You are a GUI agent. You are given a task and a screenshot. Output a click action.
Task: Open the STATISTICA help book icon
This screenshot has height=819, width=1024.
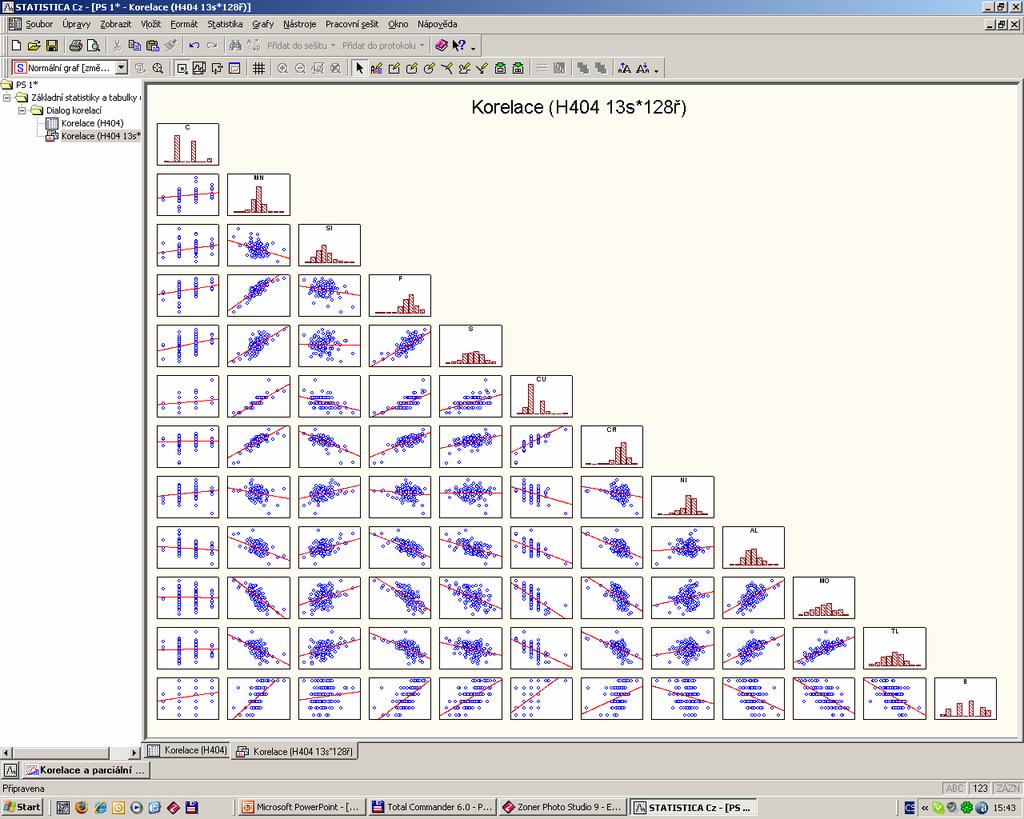click(441, 46)
